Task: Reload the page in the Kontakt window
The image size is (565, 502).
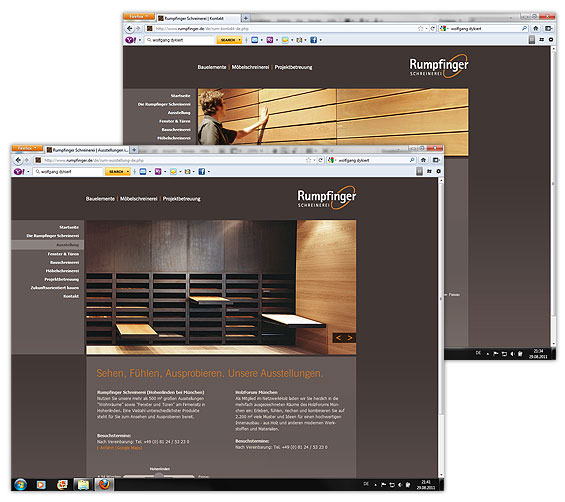Action: pos(432,28)
